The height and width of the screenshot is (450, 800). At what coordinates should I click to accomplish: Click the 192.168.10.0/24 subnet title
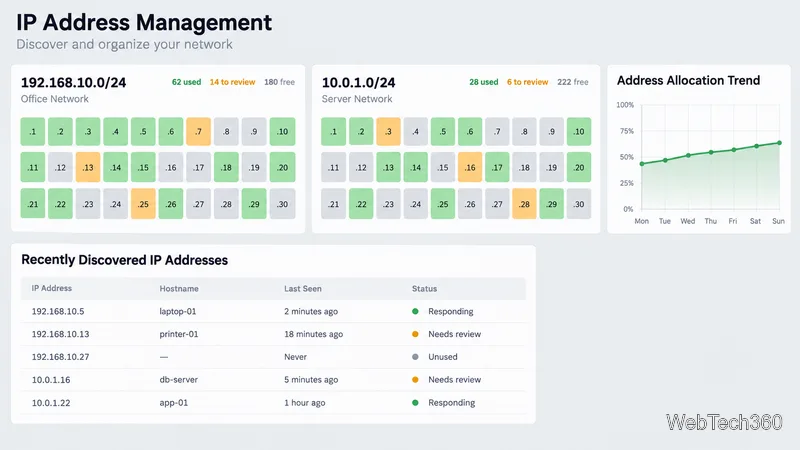[x=73, y=83]
